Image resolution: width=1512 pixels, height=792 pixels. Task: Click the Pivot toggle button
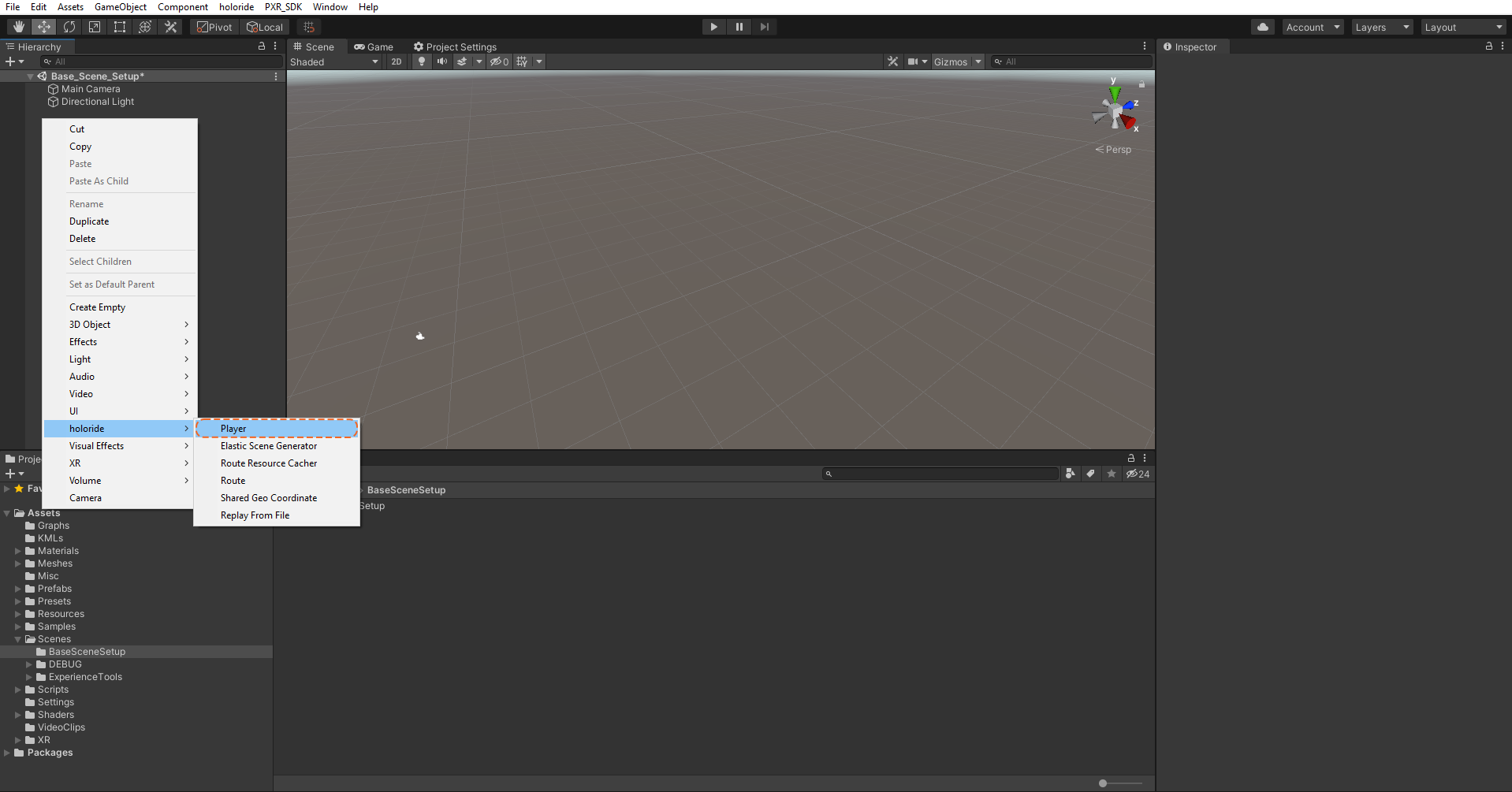[x=214, y=27]
